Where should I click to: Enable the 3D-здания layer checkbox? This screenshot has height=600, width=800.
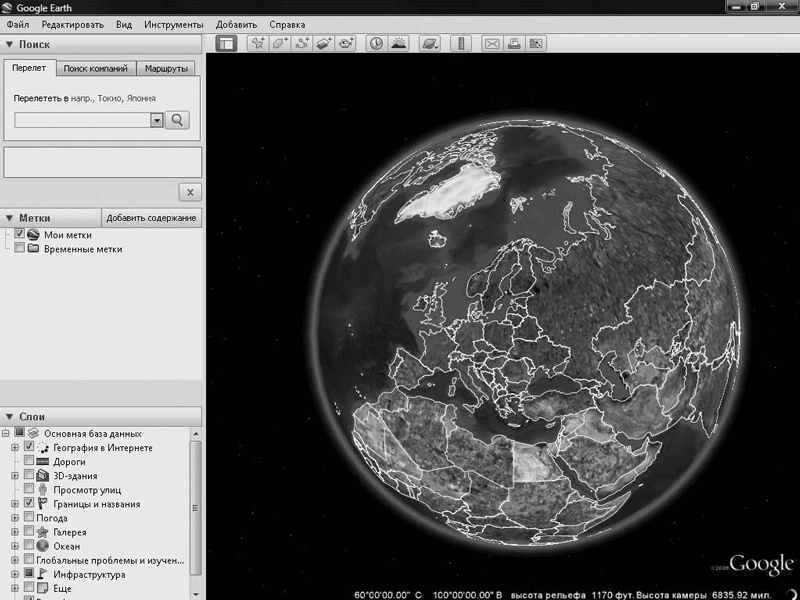tap(29, 474)
